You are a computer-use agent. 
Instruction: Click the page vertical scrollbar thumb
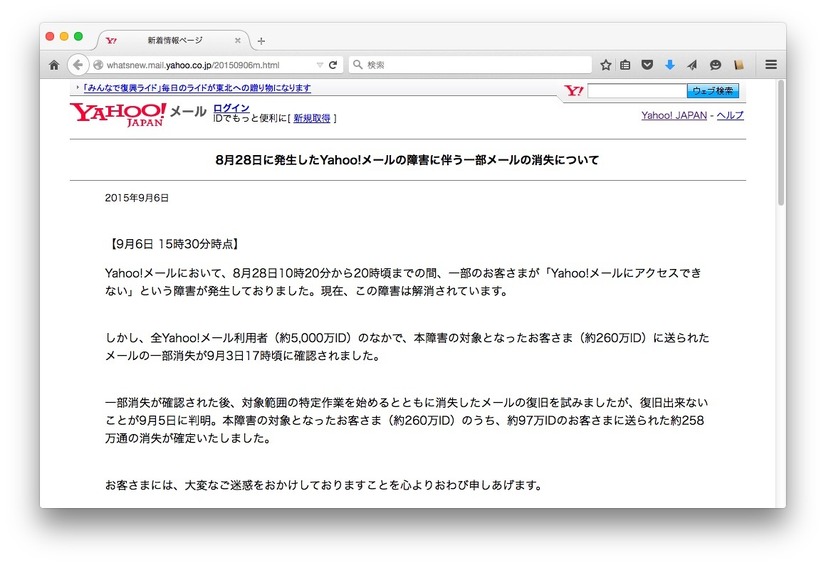pyautogui.click(x=781, y=142)
